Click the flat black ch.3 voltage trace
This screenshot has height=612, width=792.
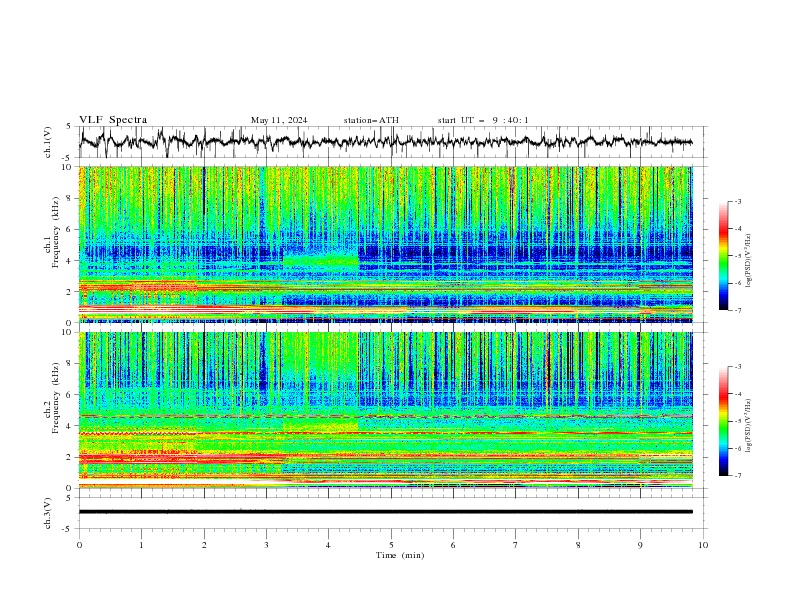(385, 512)
